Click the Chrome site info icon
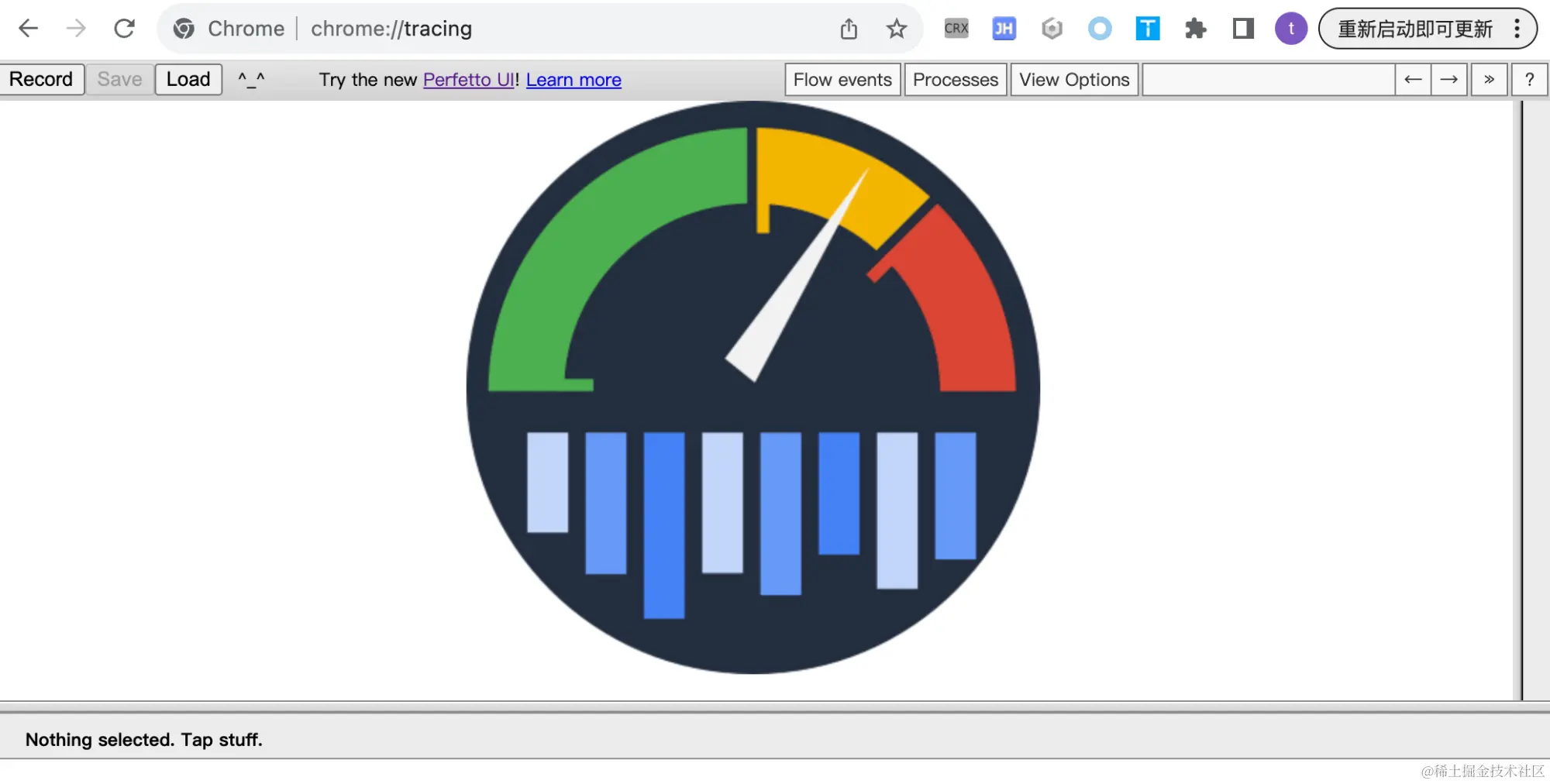1550x784 pixels. pyautogui.click(x=184, y=29)
